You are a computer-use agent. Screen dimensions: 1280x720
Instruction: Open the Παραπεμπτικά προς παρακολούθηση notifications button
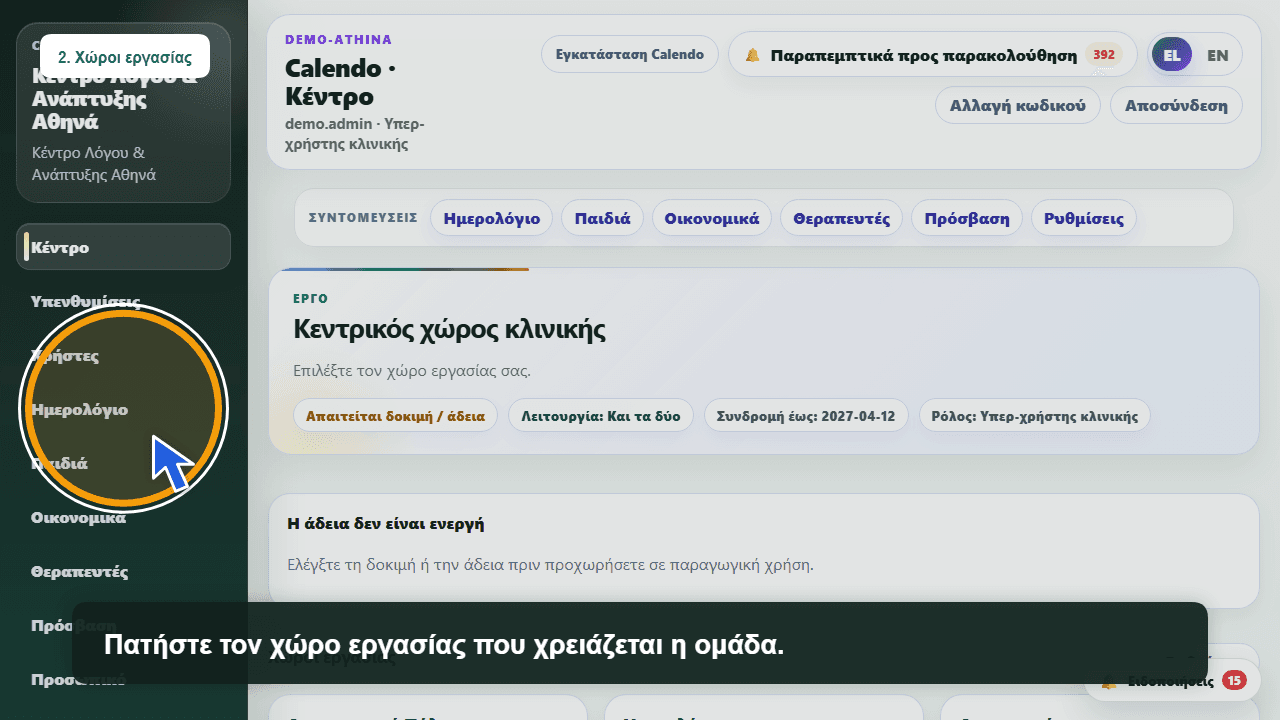pos(933,55)
